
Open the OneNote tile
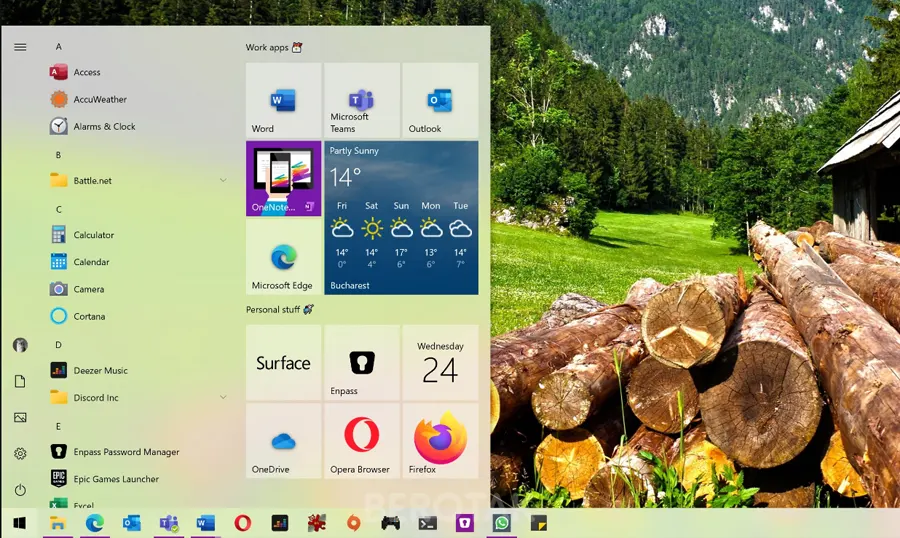284,179
